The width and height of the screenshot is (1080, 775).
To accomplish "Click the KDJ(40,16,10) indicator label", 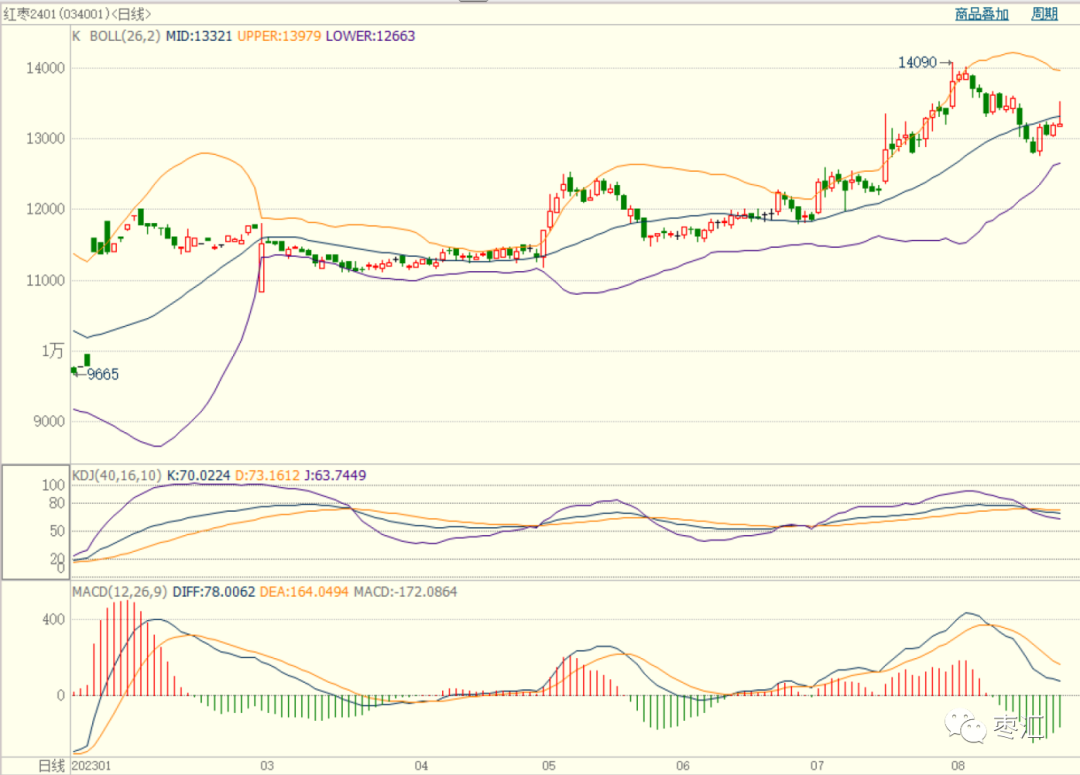I will pos(116,475).
